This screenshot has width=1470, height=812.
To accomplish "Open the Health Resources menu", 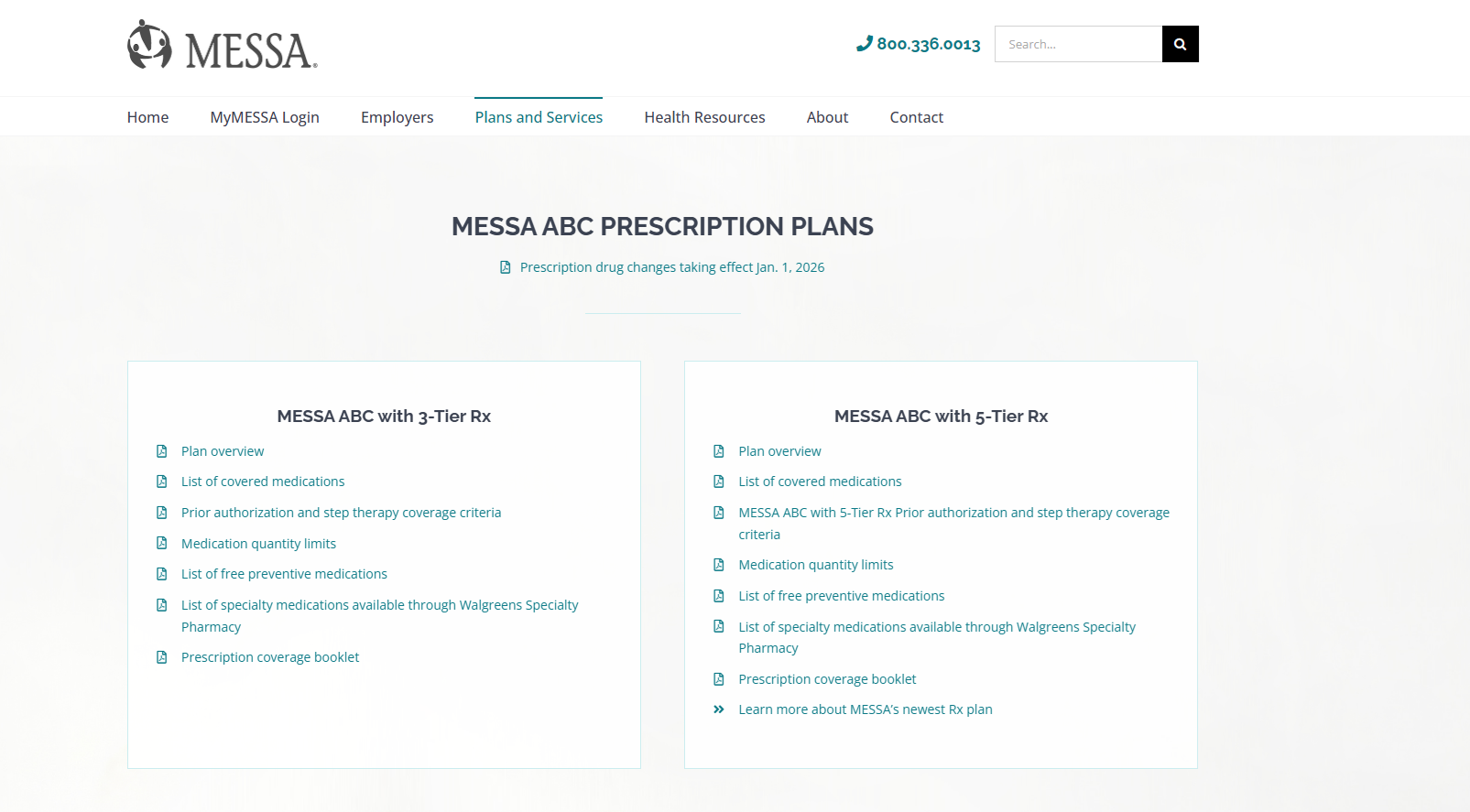I will 704,117.
